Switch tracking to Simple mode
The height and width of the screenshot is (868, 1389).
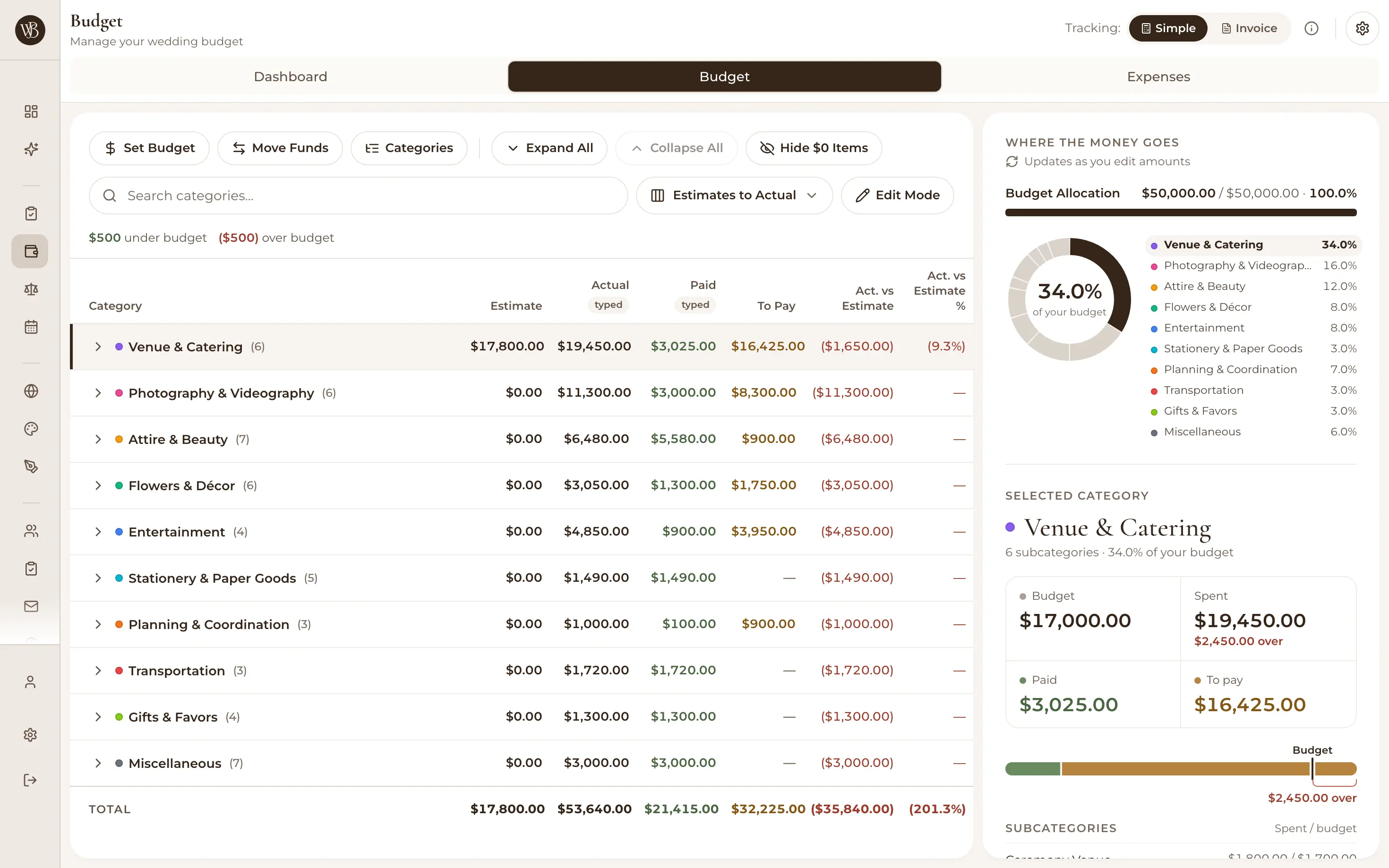click(x=1168, y=28)
